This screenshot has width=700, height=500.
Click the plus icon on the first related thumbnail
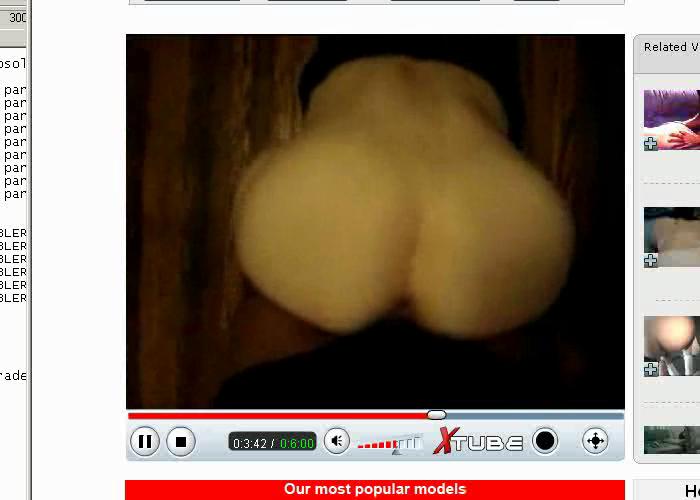(651, 144)
